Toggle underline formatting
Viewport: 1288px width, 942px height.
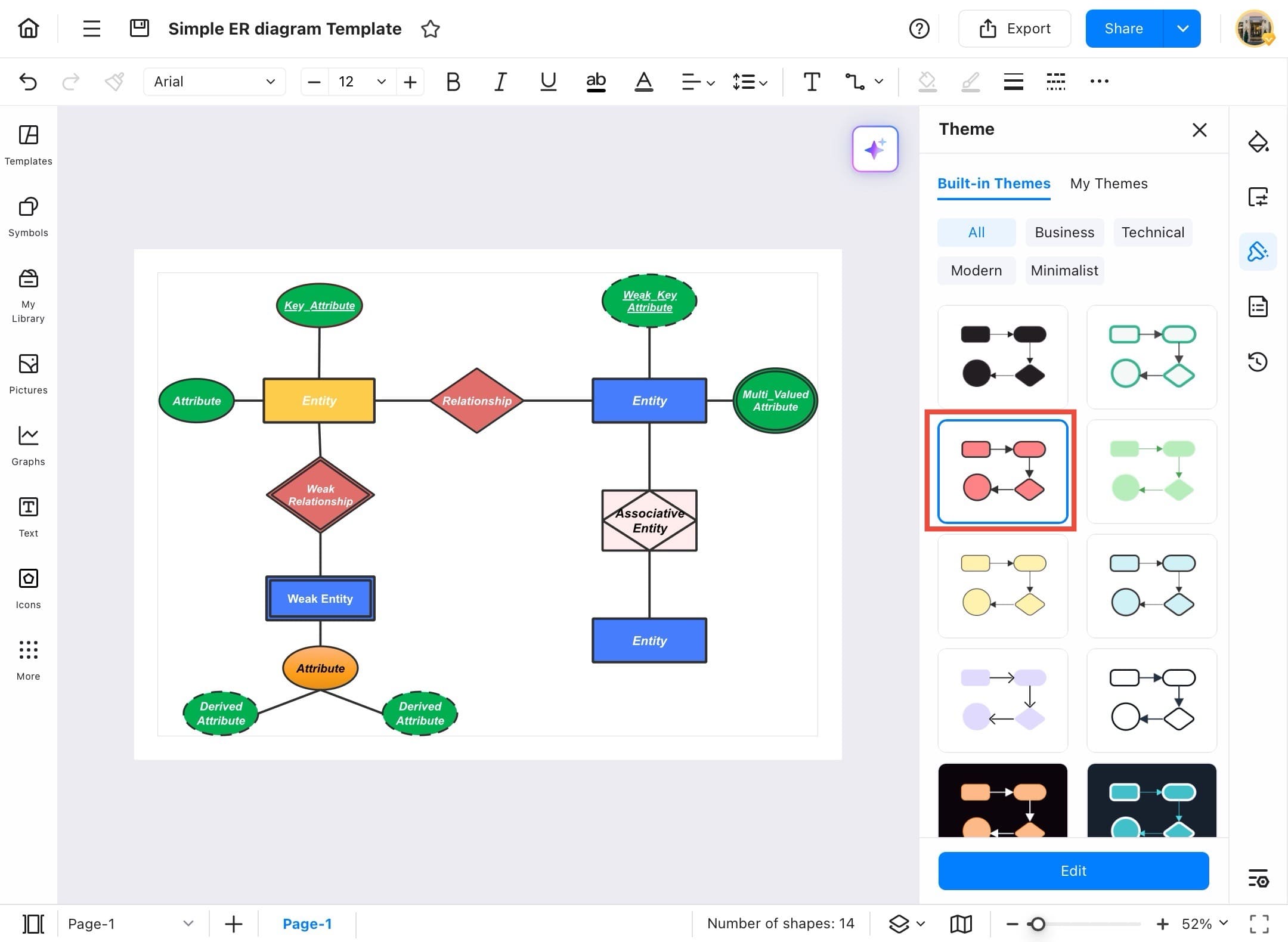(548, 82)
